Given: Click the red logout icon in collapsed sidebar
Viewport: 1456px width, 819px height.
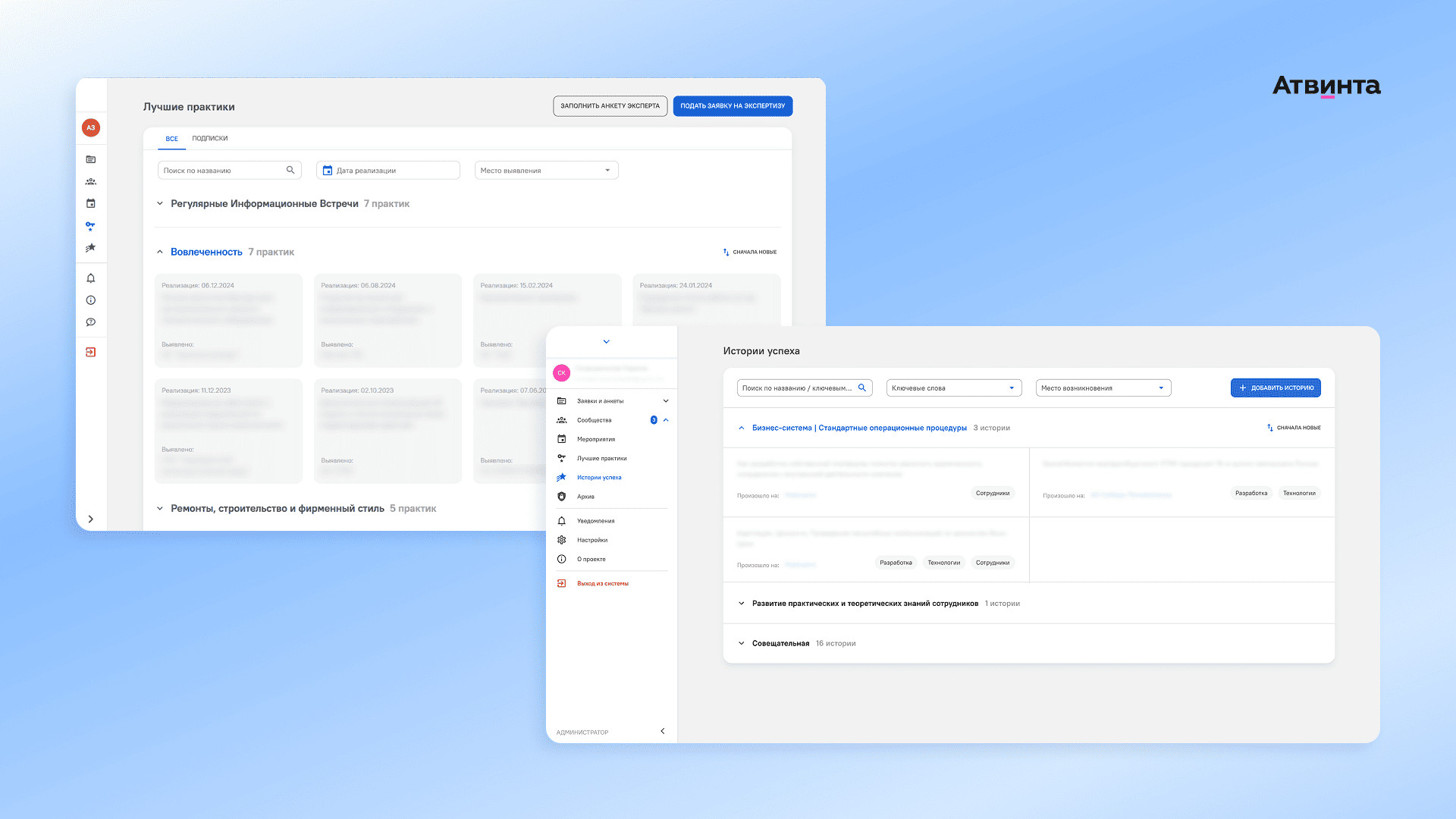Looking at the screenshot, I should [x=90, y=352].
